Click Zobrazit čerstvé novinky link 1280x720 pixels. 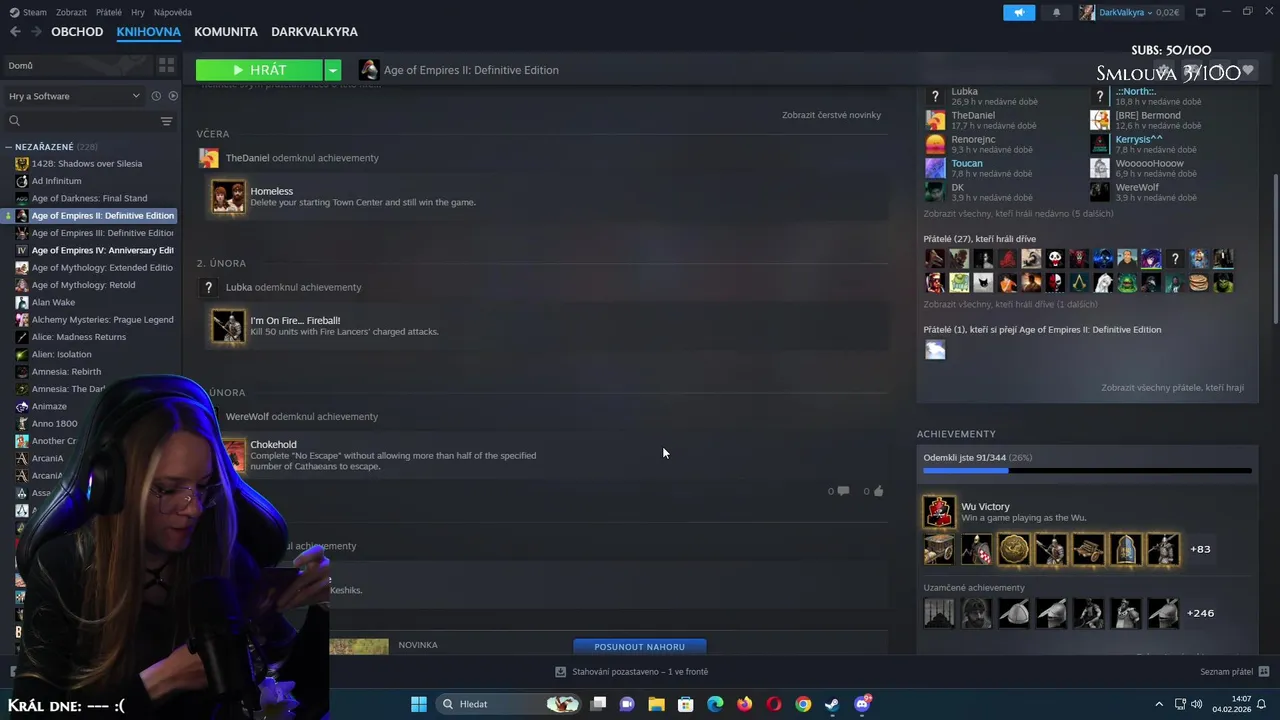pos(831,115)
